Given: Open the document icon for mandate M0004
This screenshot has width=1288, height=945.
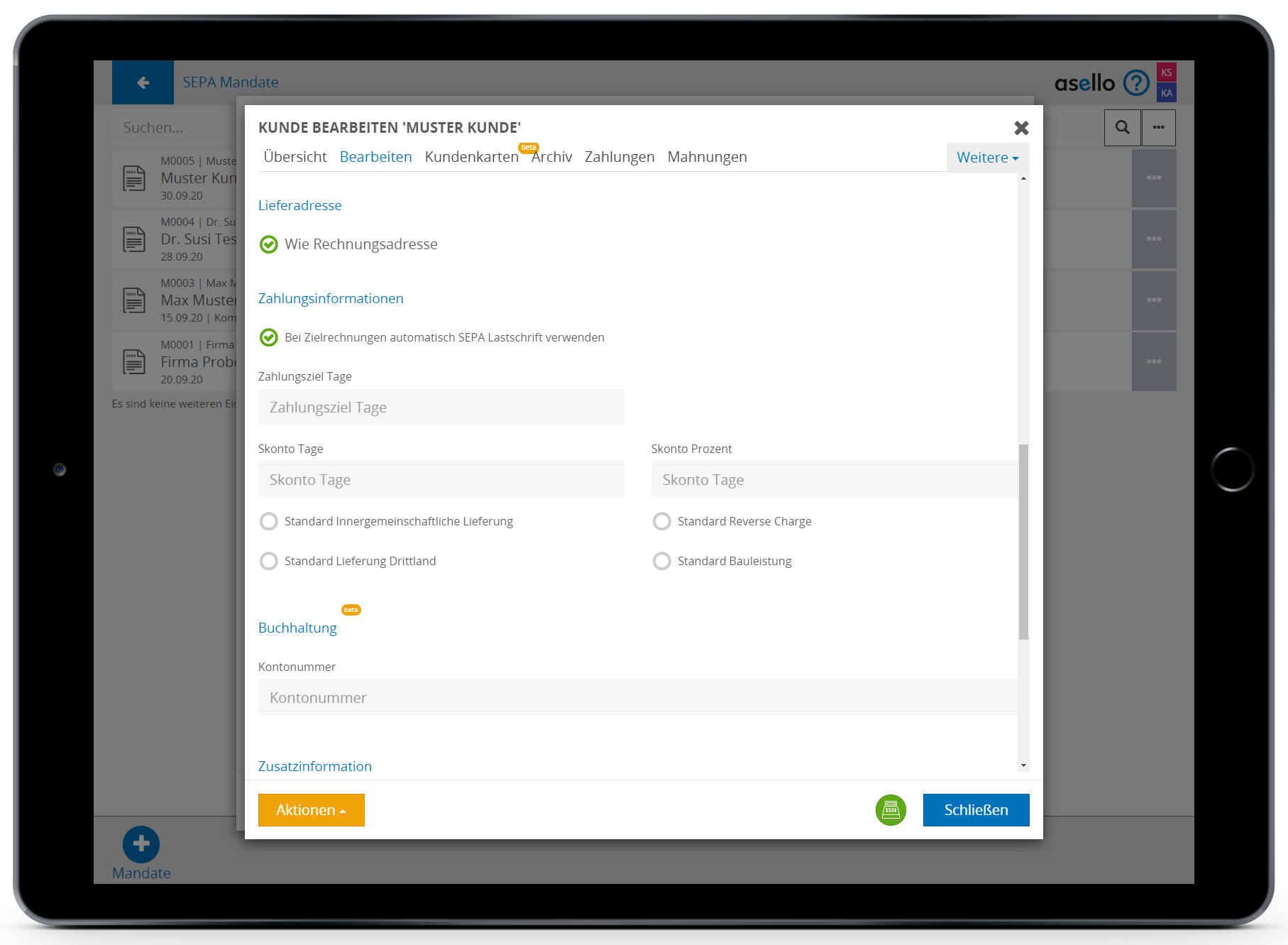Looking at the screenshot, I should (134, 239).
